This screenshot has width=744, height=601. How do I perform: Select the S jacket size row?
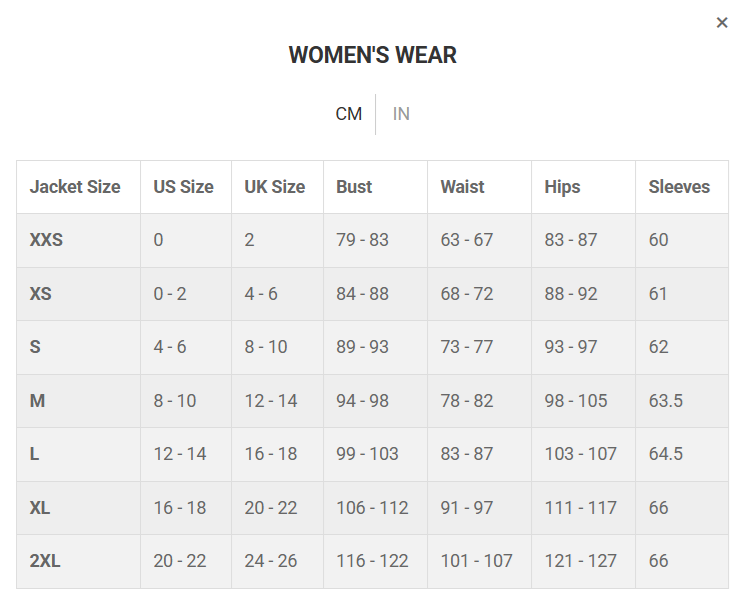coord(36,347)
